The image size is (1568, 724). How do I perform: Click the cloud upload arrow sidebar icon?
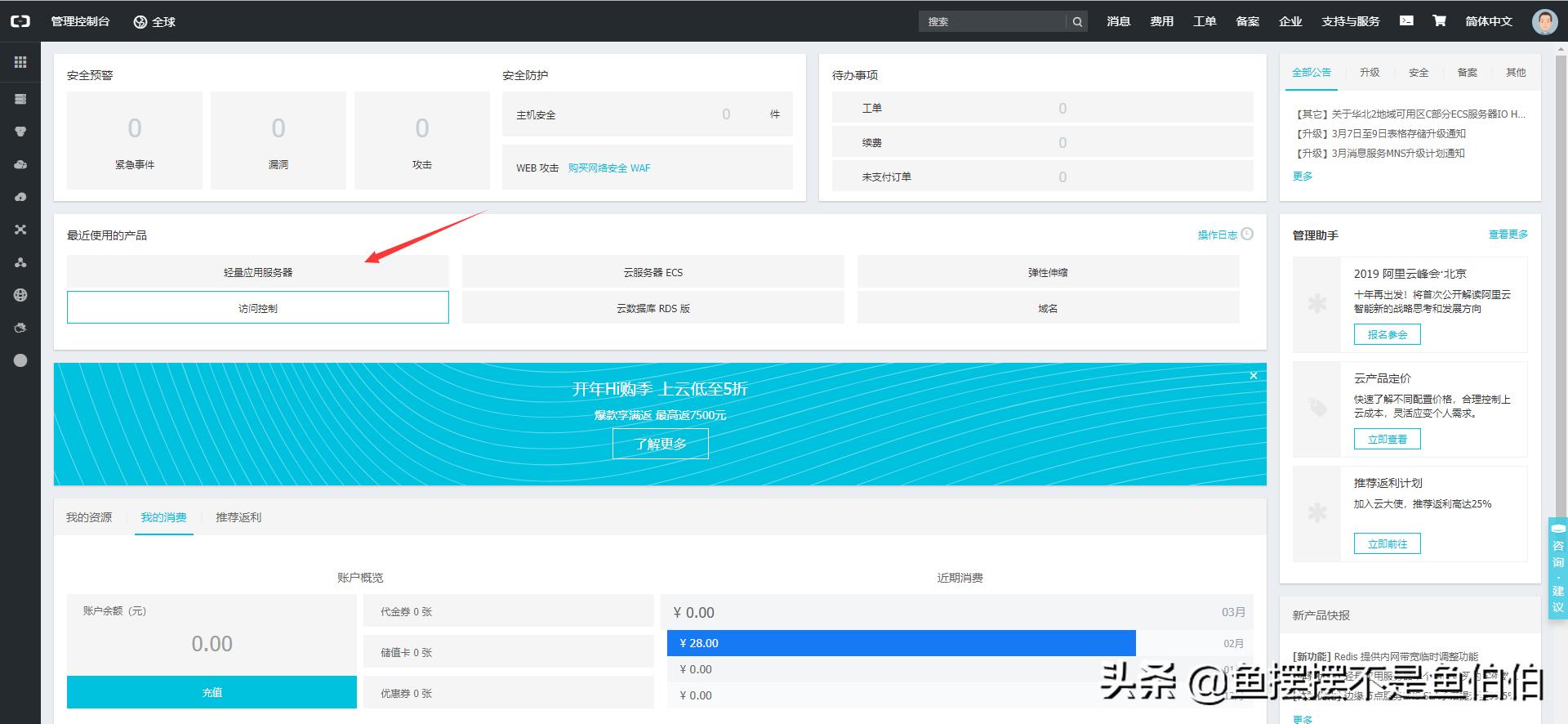pos(20,197)
